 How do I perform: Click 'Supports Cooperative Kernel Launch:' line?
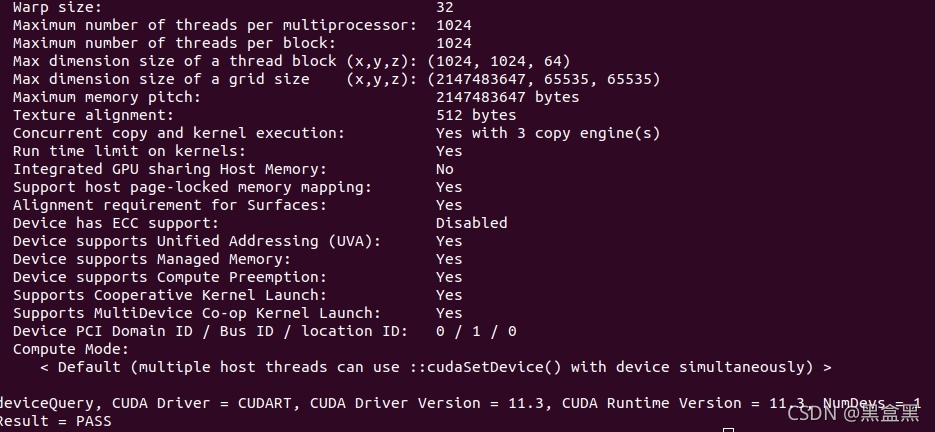click(237, 295)
